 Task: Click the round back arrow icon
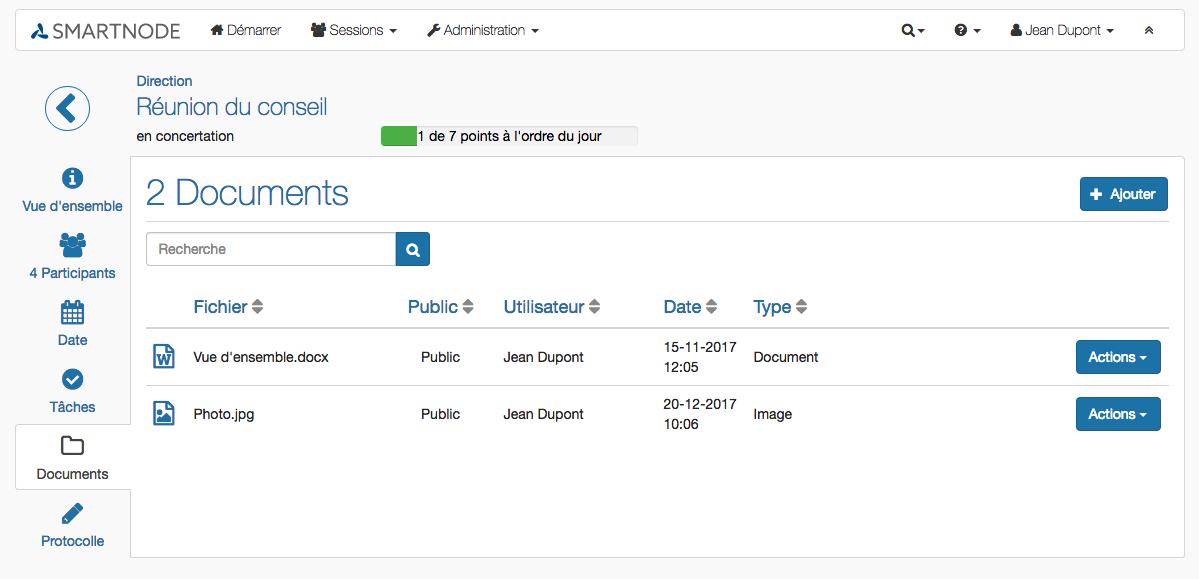click(x=67, y=109)
